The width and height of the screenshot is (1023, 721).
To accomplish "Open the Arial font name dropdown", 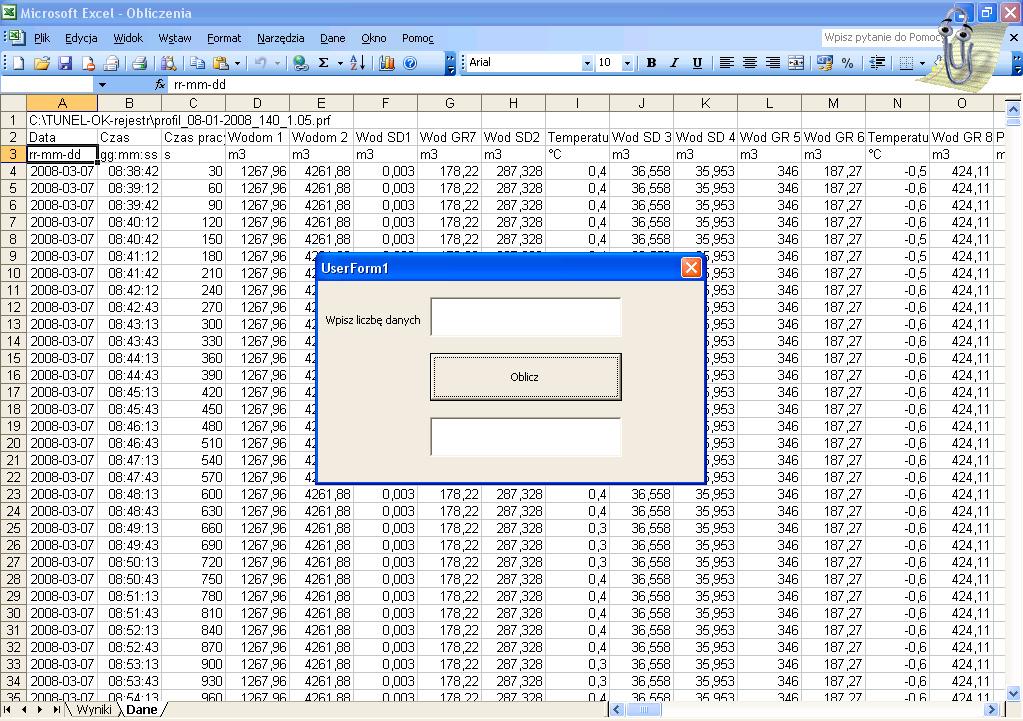I will click(587, 63).
